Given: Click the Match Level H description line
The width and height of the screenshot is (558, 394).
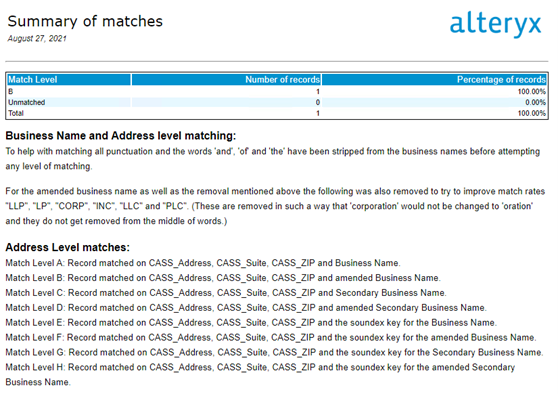Looking at the screenshot, I should point(260,375).
